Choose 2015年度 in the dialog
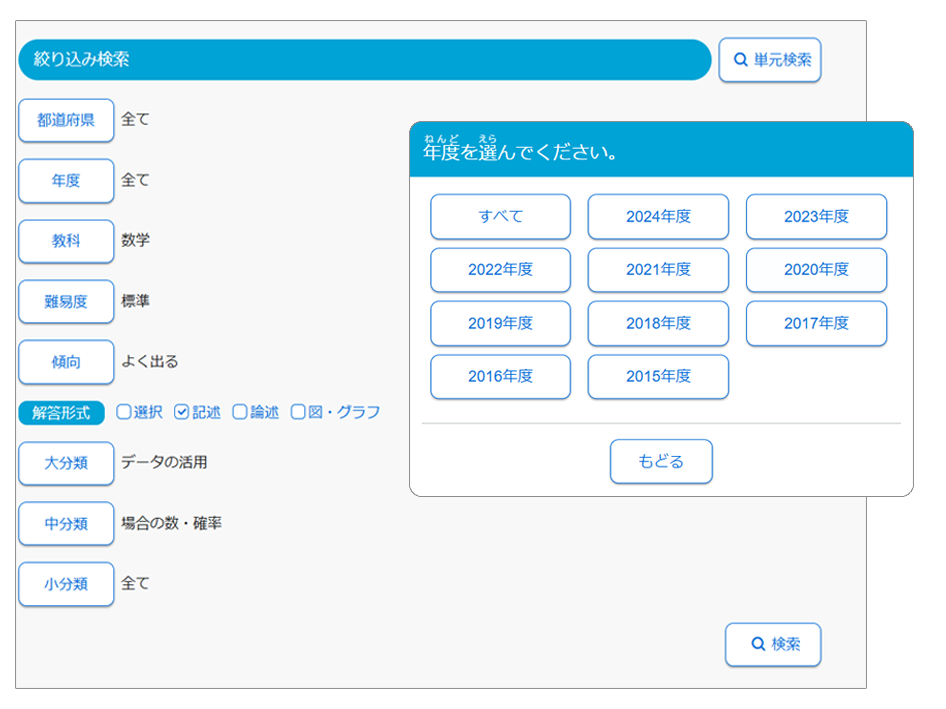This screenshot has height=709, width=946. [658, 377]
